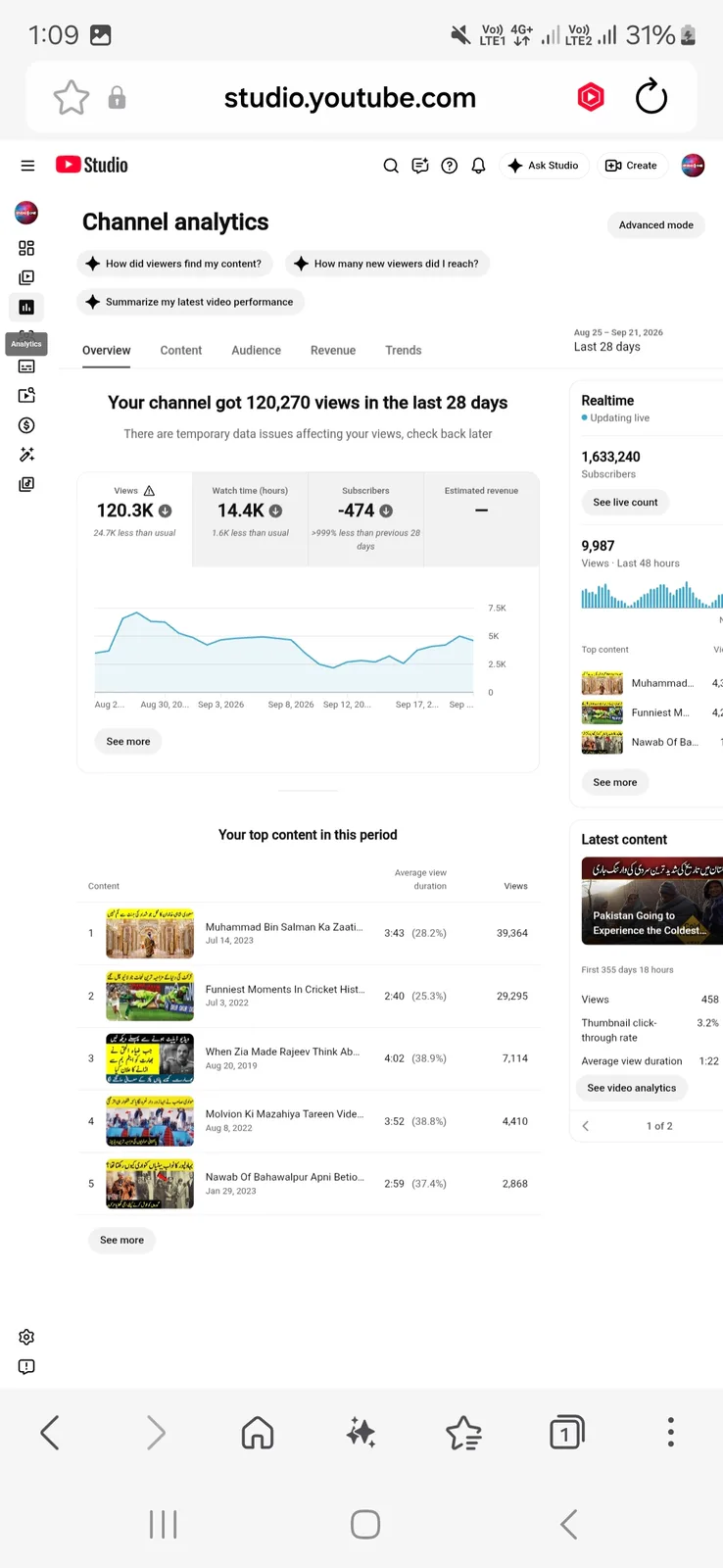Reload the page in browser
The image size is (723, 1568).
pyautogui.click(x=651, y=97)
